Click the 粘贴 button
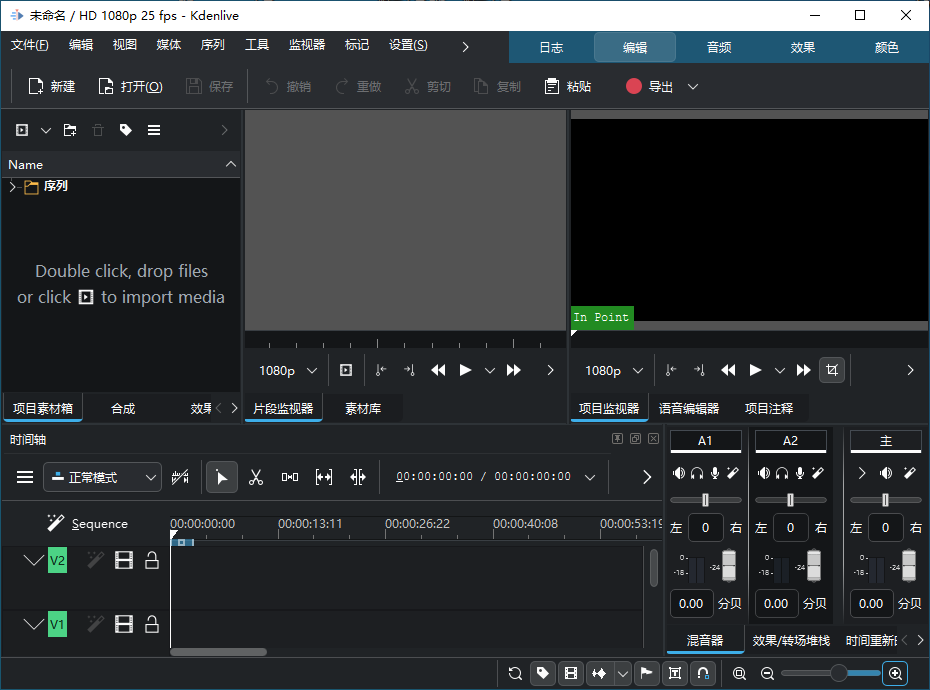This screenshot has width=930, height=690. coord(568,87)
